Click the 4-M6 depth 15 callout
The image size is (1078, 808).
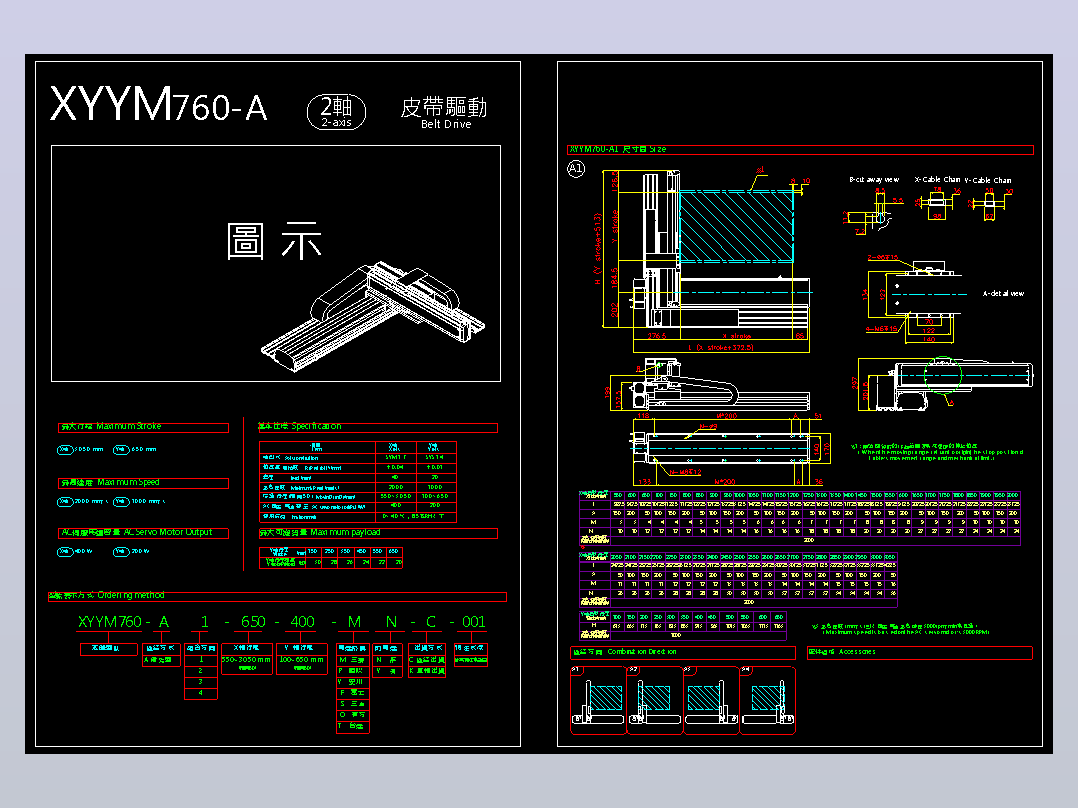click(x=881, y=329)
